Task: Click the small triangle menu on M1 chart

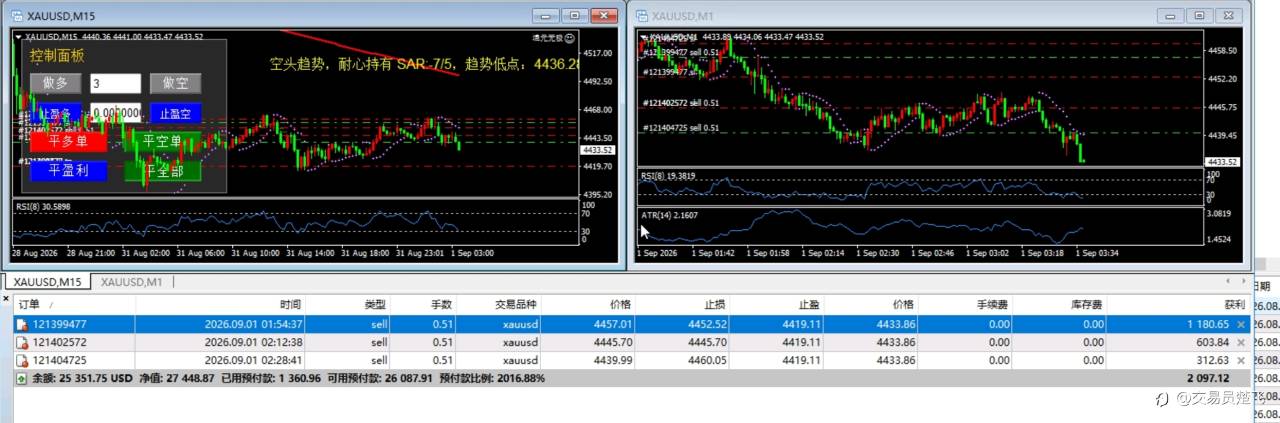Action: 642,37
